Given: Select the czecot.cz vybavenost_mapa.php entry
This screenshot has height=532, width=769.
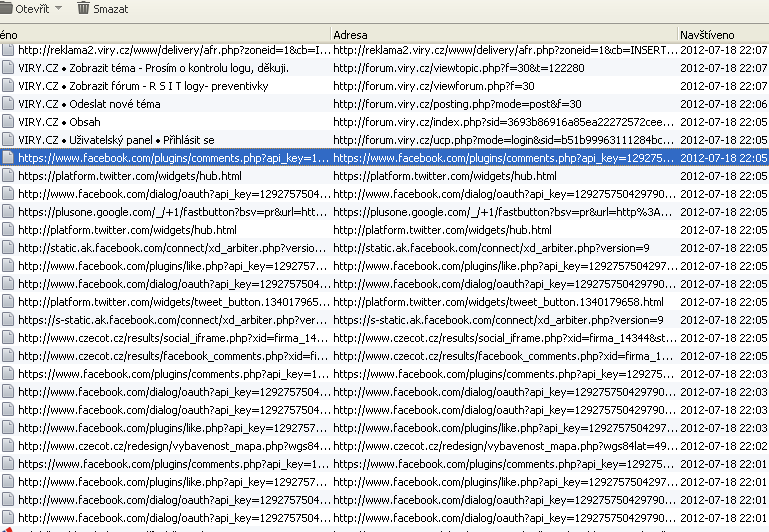Looking at the screenshot, I should tap(175, 446).
